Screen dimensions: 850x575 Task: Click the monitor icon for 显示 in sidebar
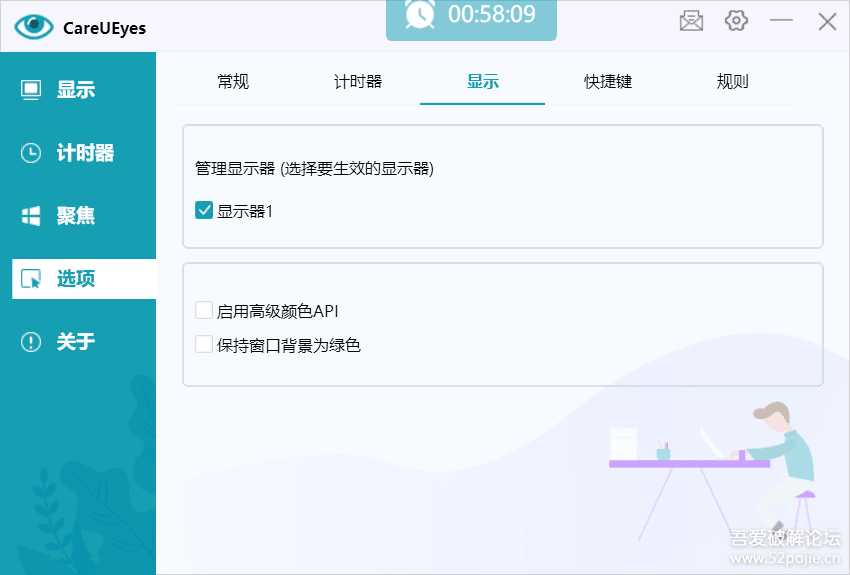click(x=31, y=90)
